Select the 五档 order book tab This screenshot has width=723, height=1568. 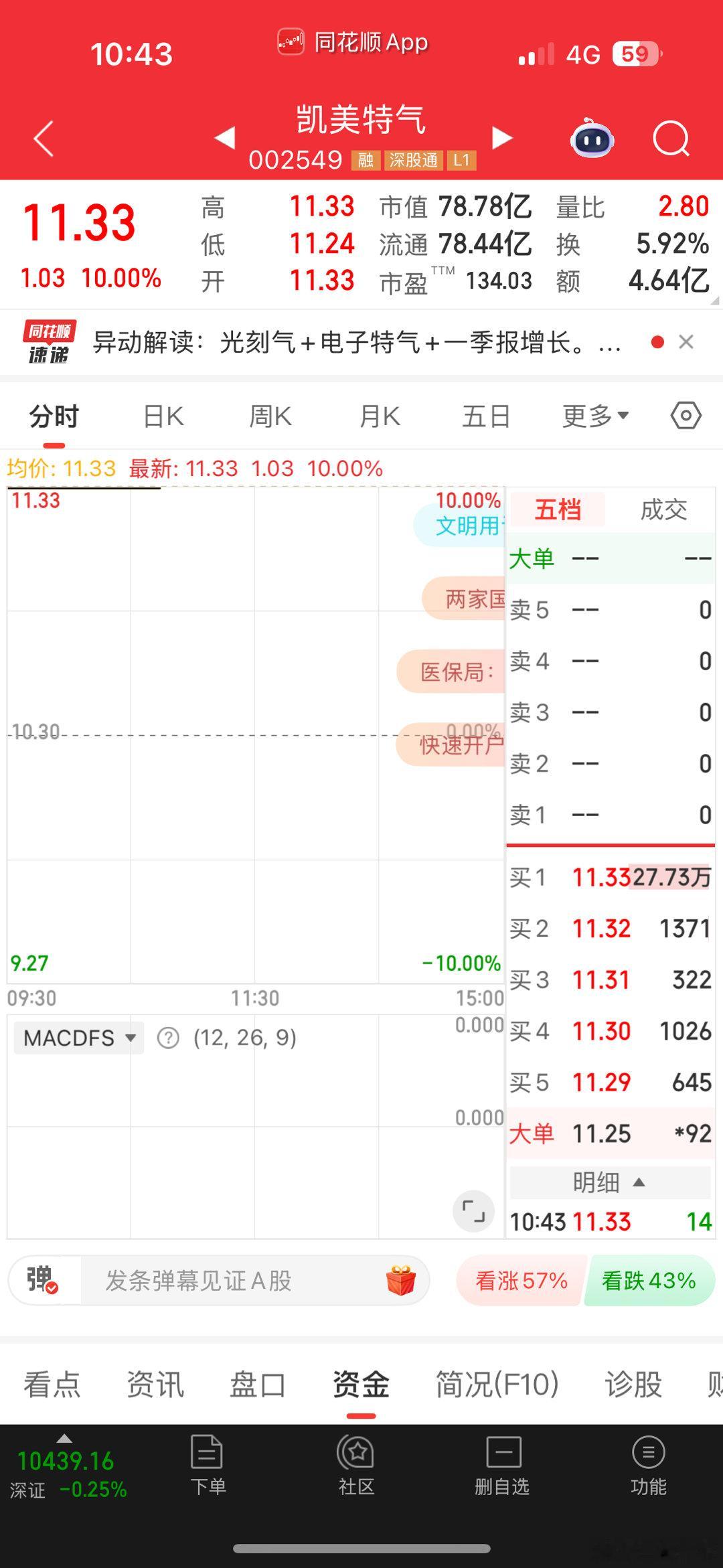click(x=557, y=509)
